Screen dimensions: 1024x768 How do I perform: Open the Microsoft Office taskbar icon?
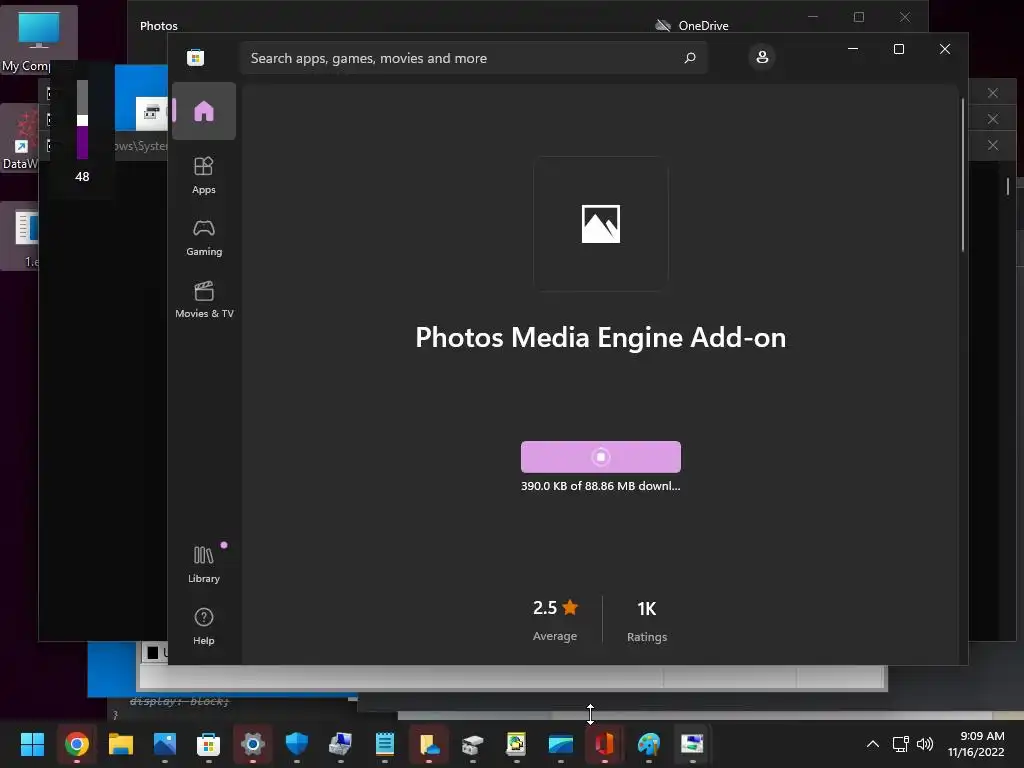605,744
